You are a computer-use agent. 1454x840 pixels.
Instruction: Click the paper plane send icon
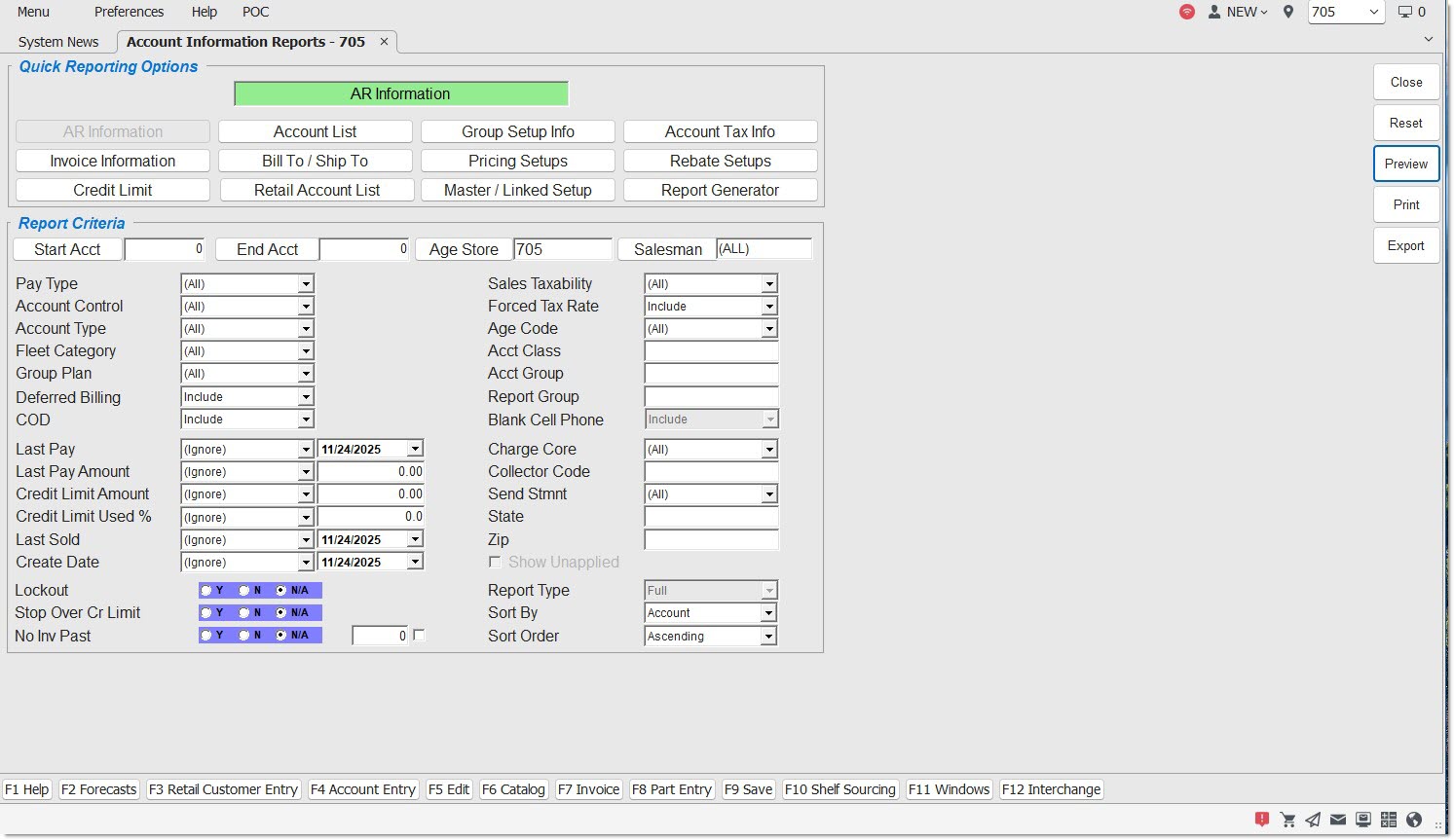pyautogui.click(x=1314, y=820)
